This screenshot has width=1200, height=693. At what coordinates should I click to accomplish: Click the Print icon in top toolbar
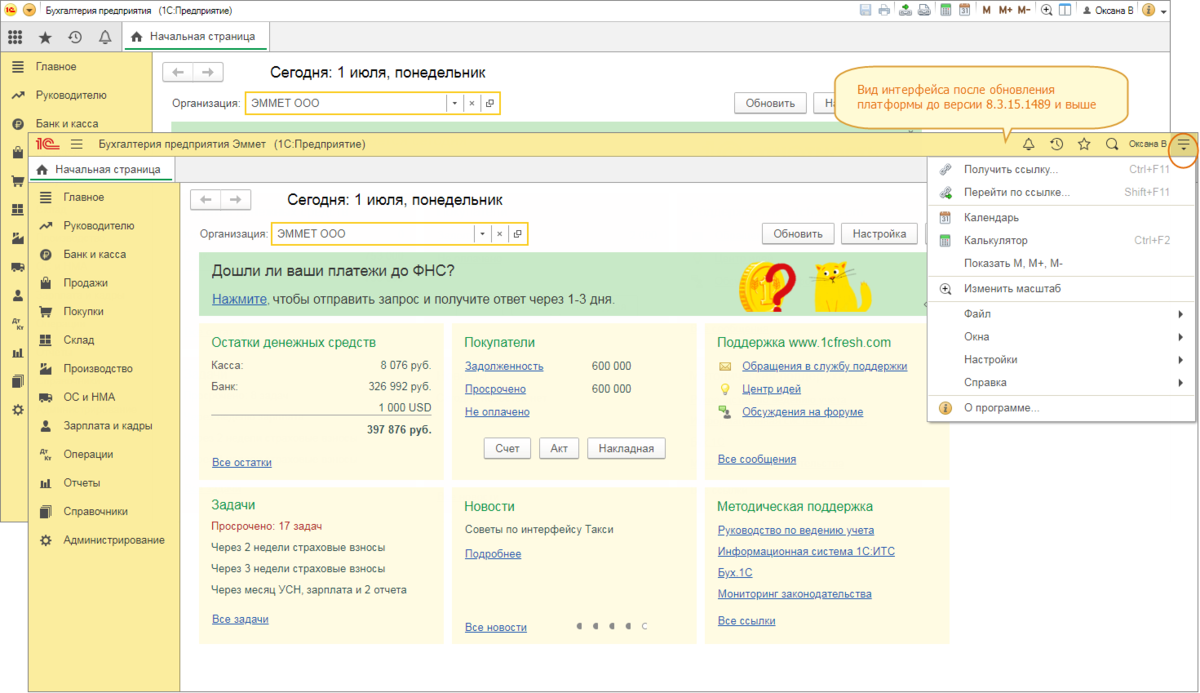coord(884,10)
